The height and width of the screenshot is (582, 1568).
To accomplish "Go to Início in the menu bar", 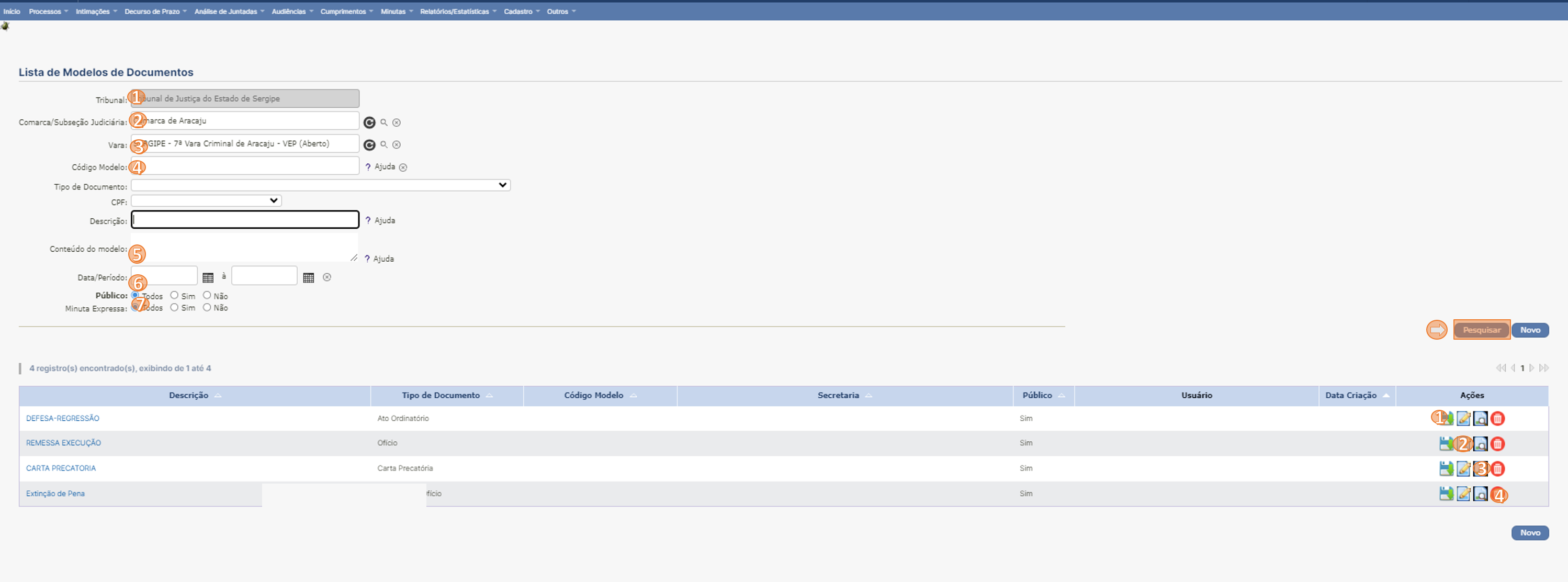I will [x=12, y=12].
